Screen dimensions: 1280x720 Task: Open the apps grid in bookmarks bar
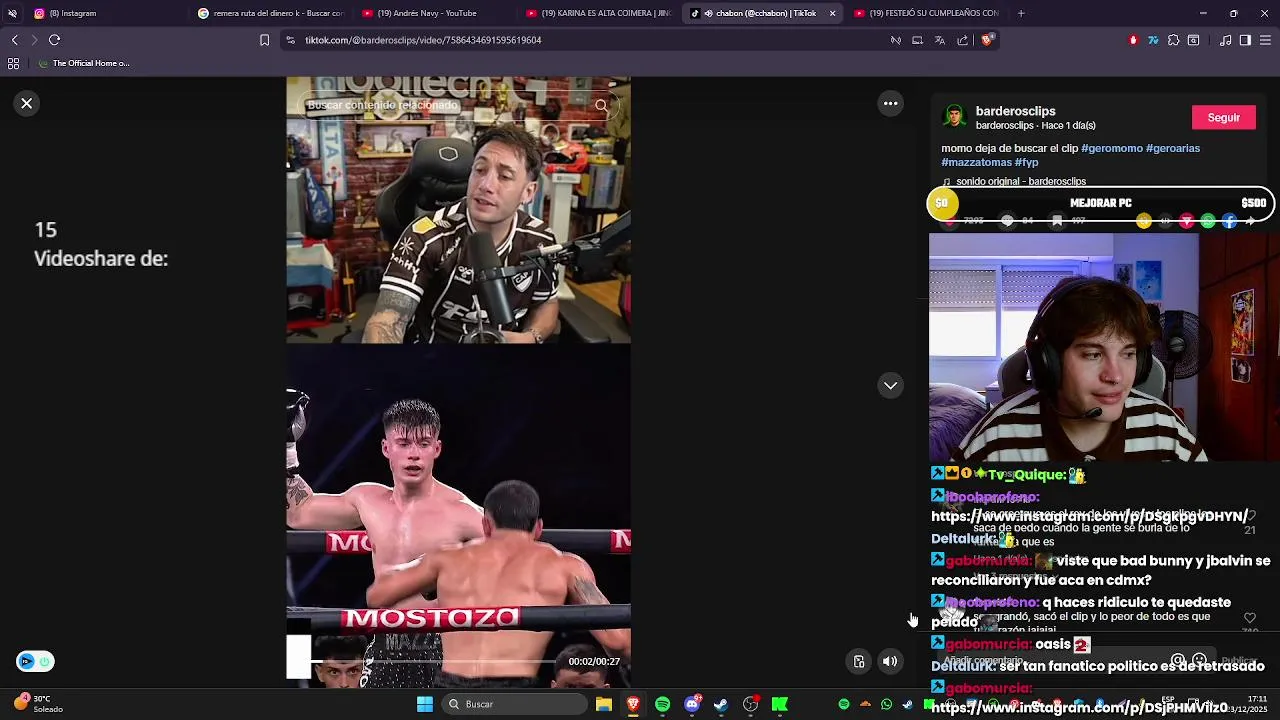(13, 63)
